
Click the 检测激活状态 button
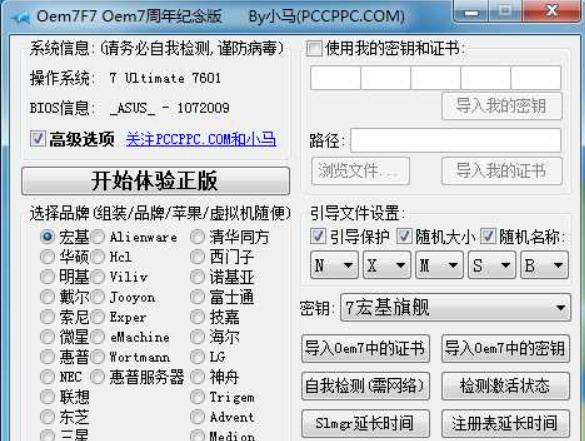click(506, 386)
